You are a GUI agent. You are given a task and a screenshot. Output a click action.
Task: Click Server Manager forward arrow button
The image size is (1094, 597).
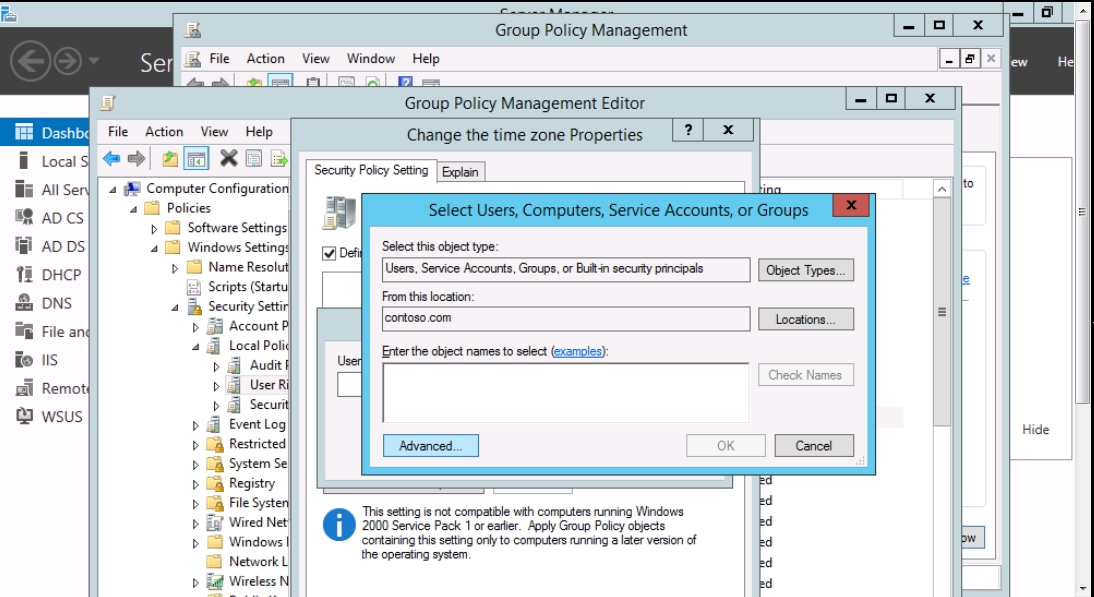(x=68, y=61)
